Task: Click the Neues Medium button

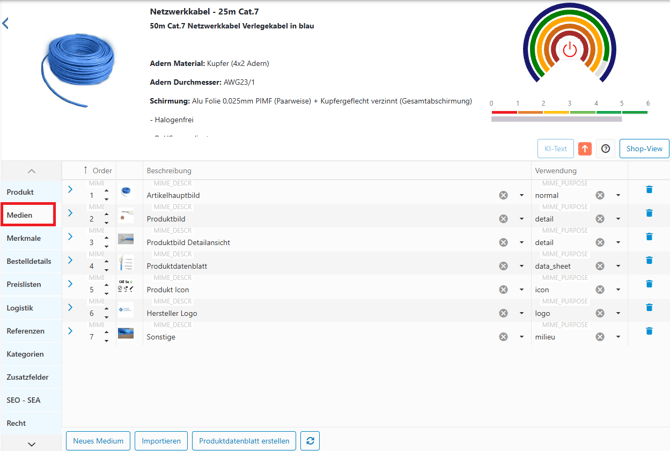Action: coord(98,441)
